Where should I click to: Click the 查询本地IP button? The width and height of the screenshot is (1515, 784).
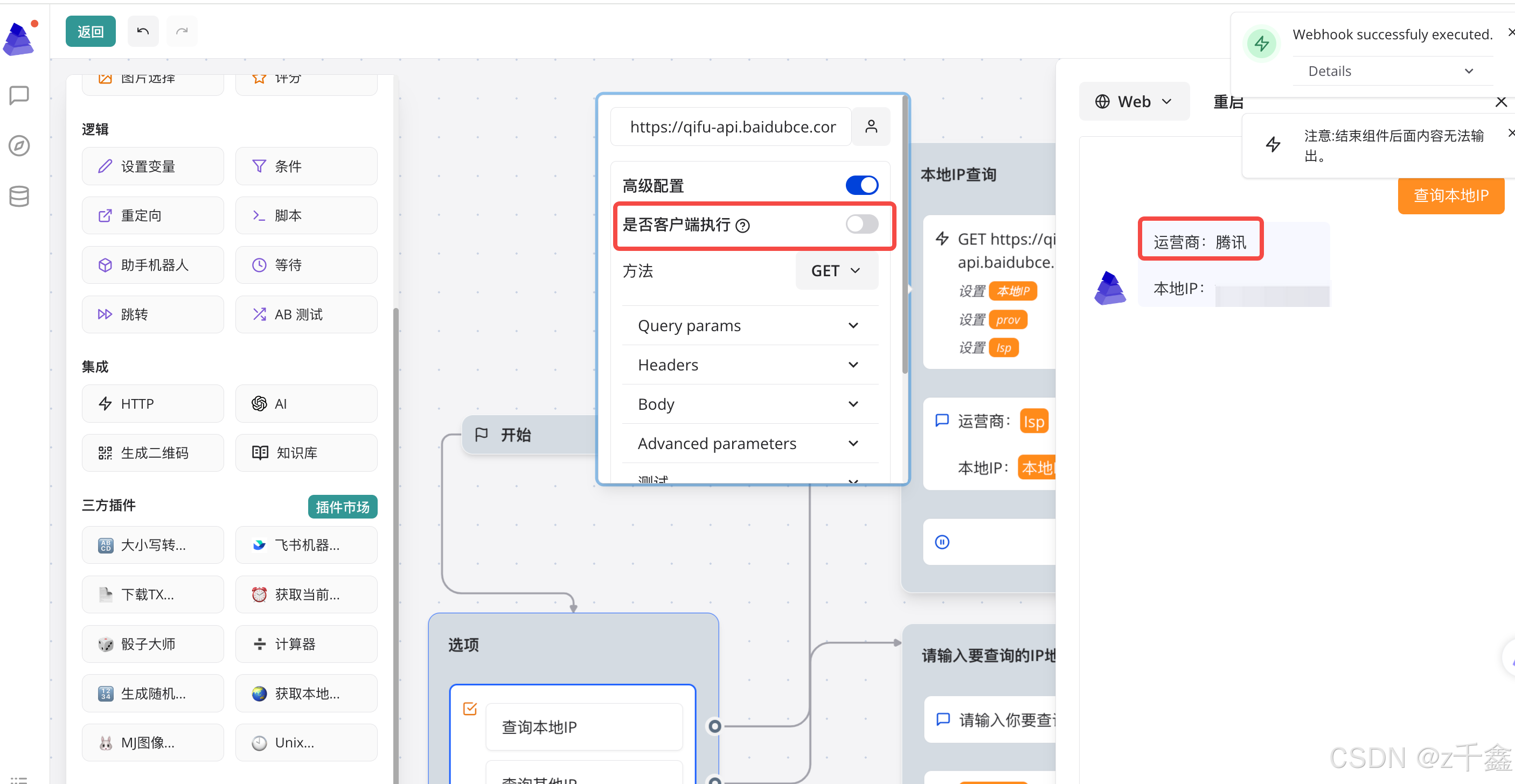click(1450, 195)
